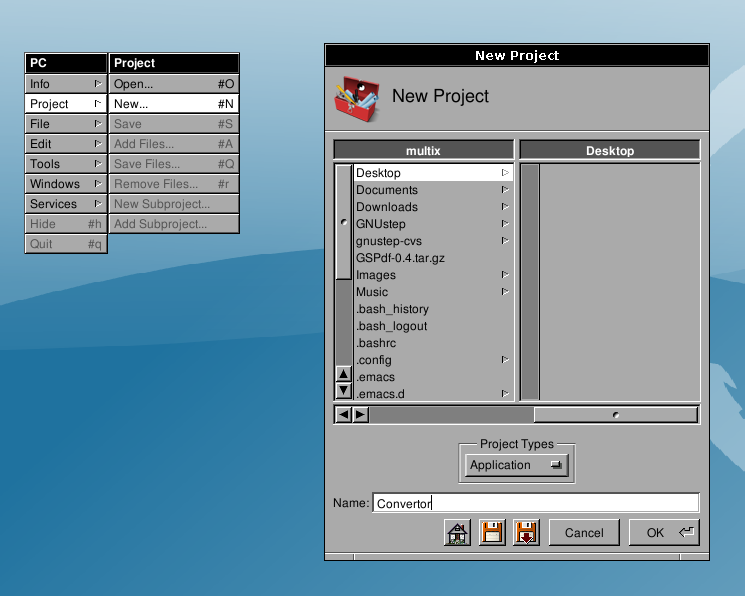Click the Project submenu title bar
Image resolution: width=745 pixels, height=596 pixels.
point(174,63)
